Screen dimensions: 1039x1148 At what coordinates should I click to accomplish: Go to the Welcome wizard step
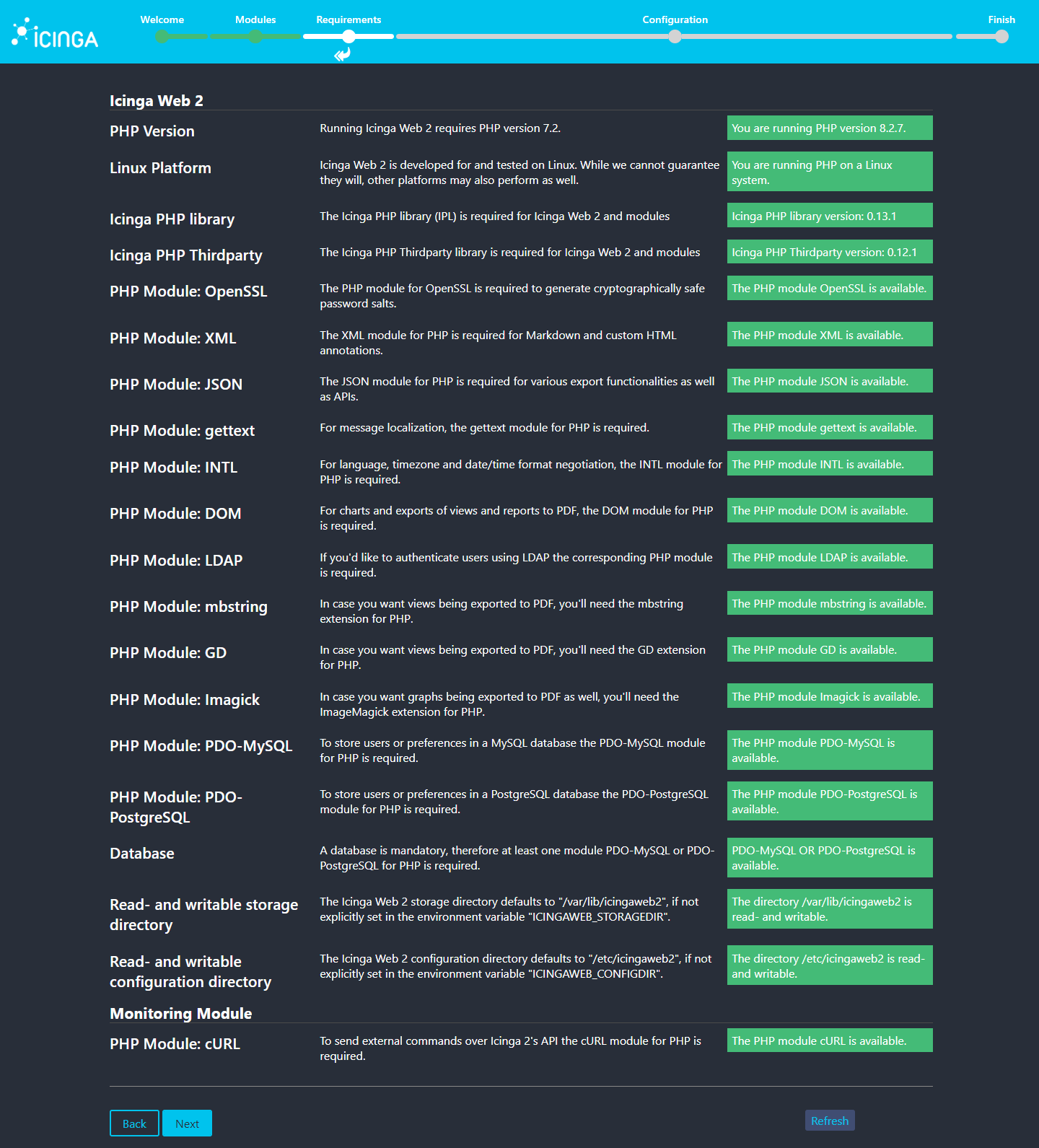(x=162, y=19)
